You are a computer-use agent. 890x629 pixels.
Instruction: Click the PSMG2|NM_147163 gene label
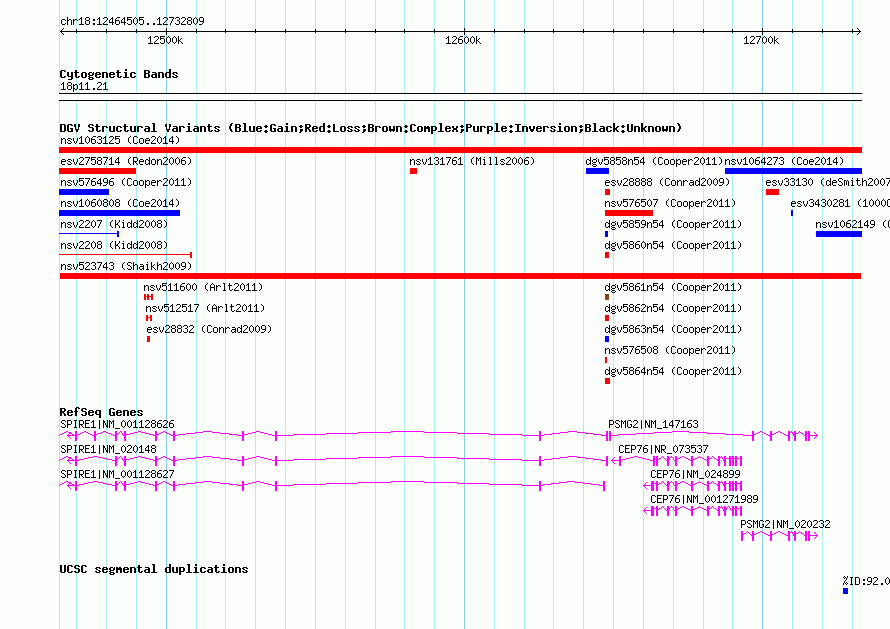coord(653,424)
